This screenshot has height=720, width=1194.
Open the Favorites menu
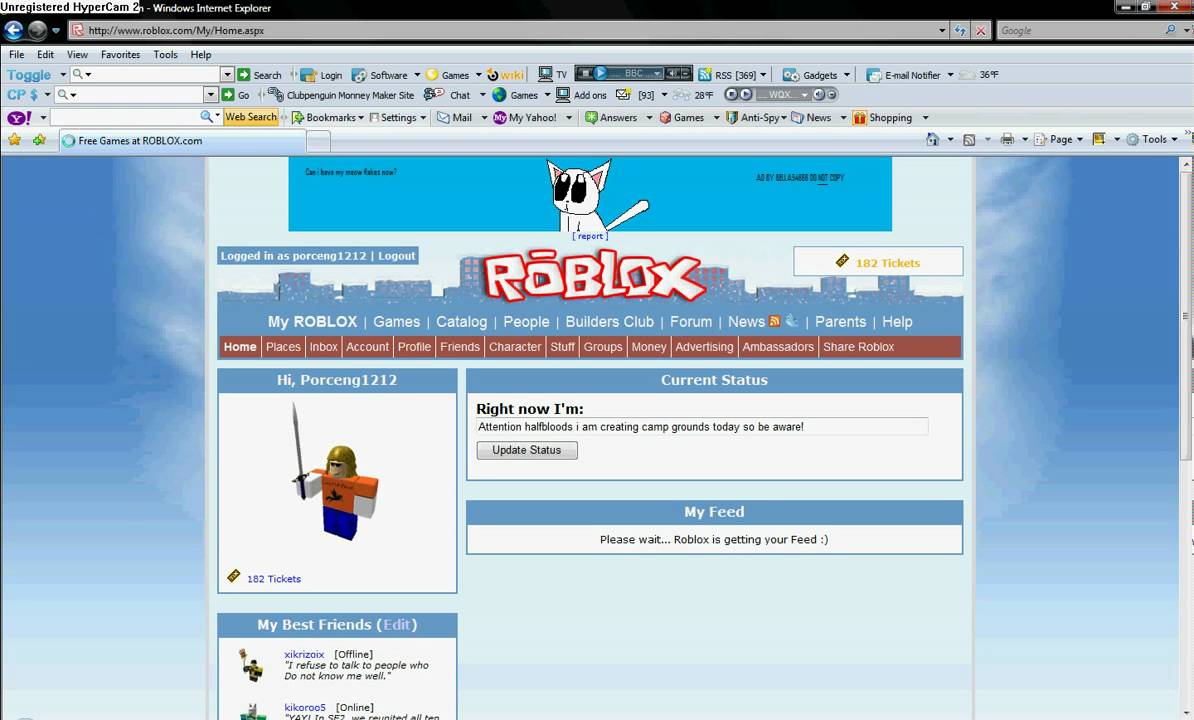coord(120,55)
